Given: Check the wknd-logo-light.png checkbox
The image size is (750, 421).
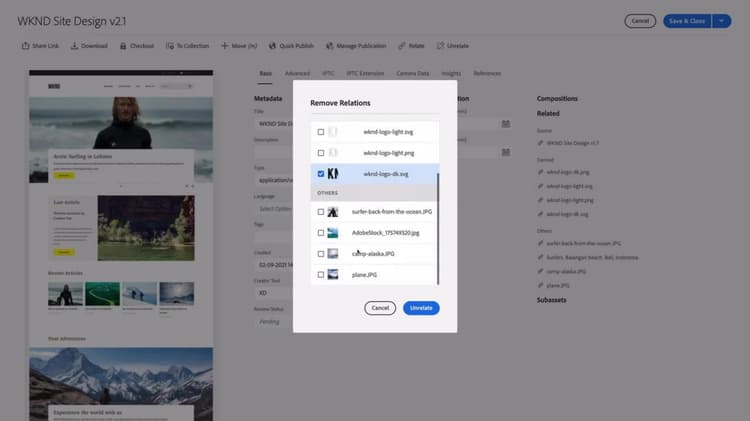Looking at the screenshot, I should pos(321,153).
